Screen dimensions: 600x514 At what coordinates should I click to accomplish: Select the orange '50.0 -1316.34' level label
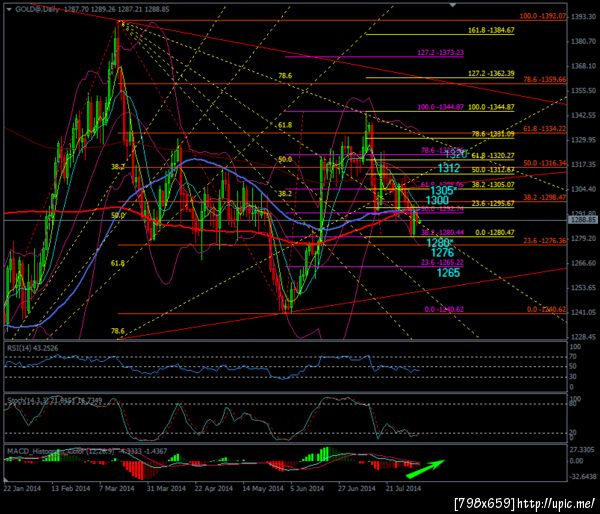(545, 163)
